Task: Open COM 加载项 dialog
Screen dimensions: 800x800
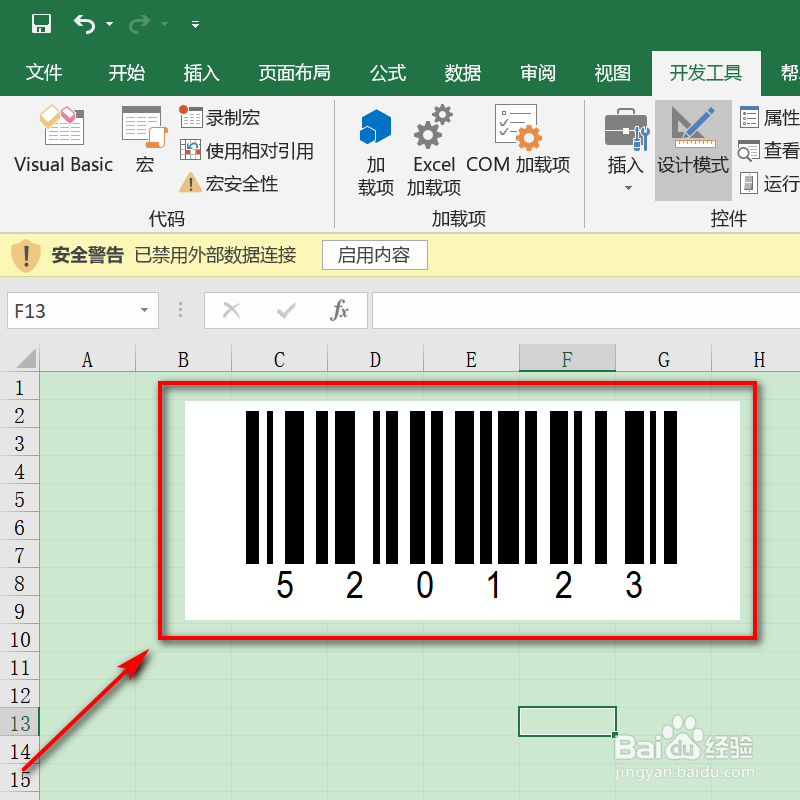Action: click(518, 139)
